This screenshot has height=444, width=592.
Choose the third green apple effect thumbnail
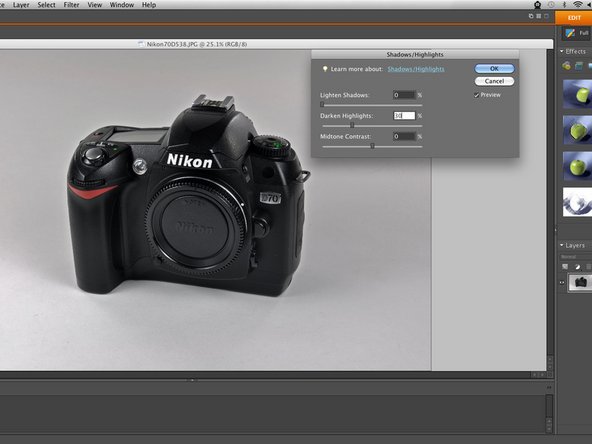tap(577, 166)
